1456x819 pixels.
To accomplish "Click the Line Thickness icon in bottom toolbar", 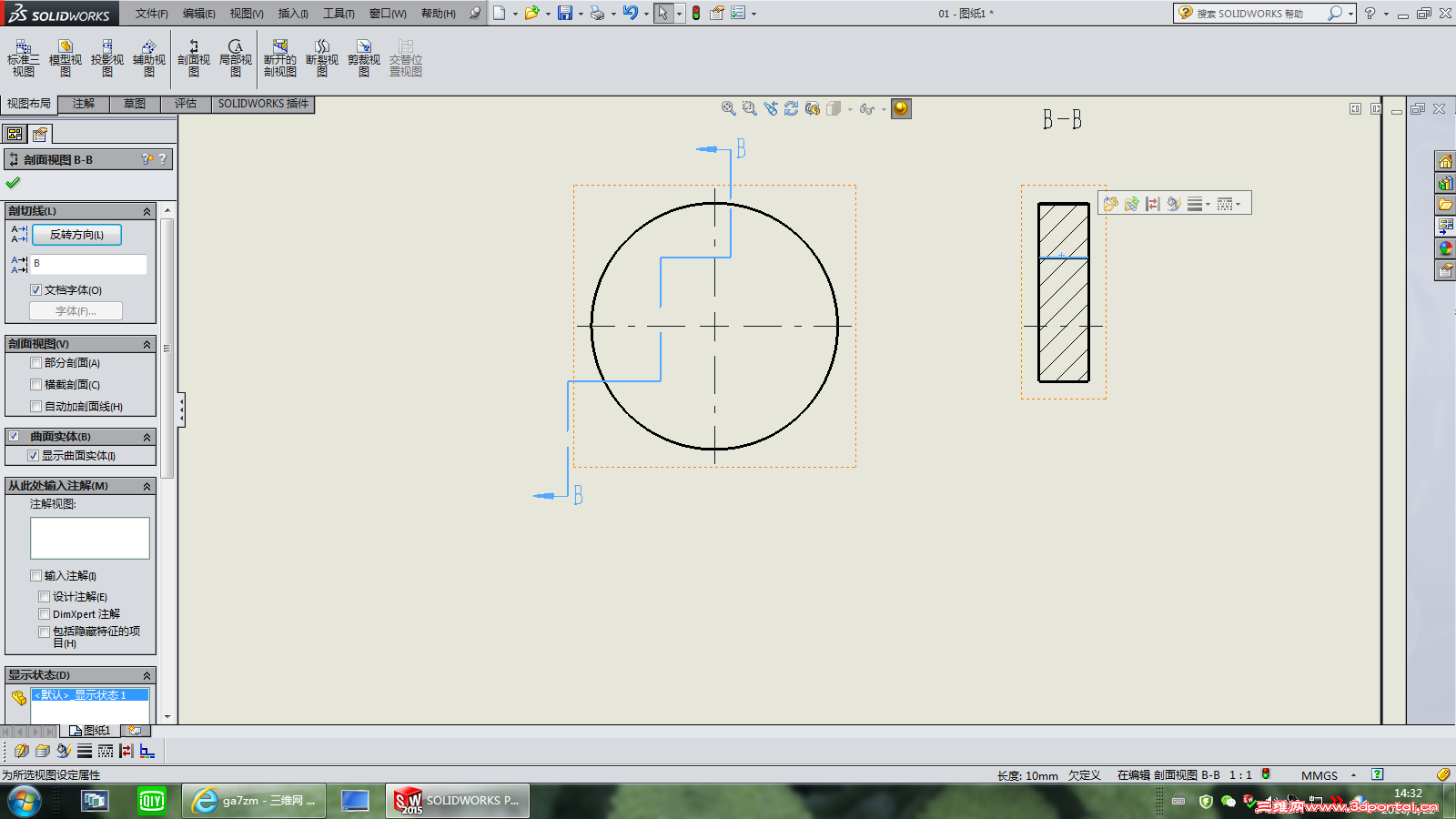I will 85,751.
